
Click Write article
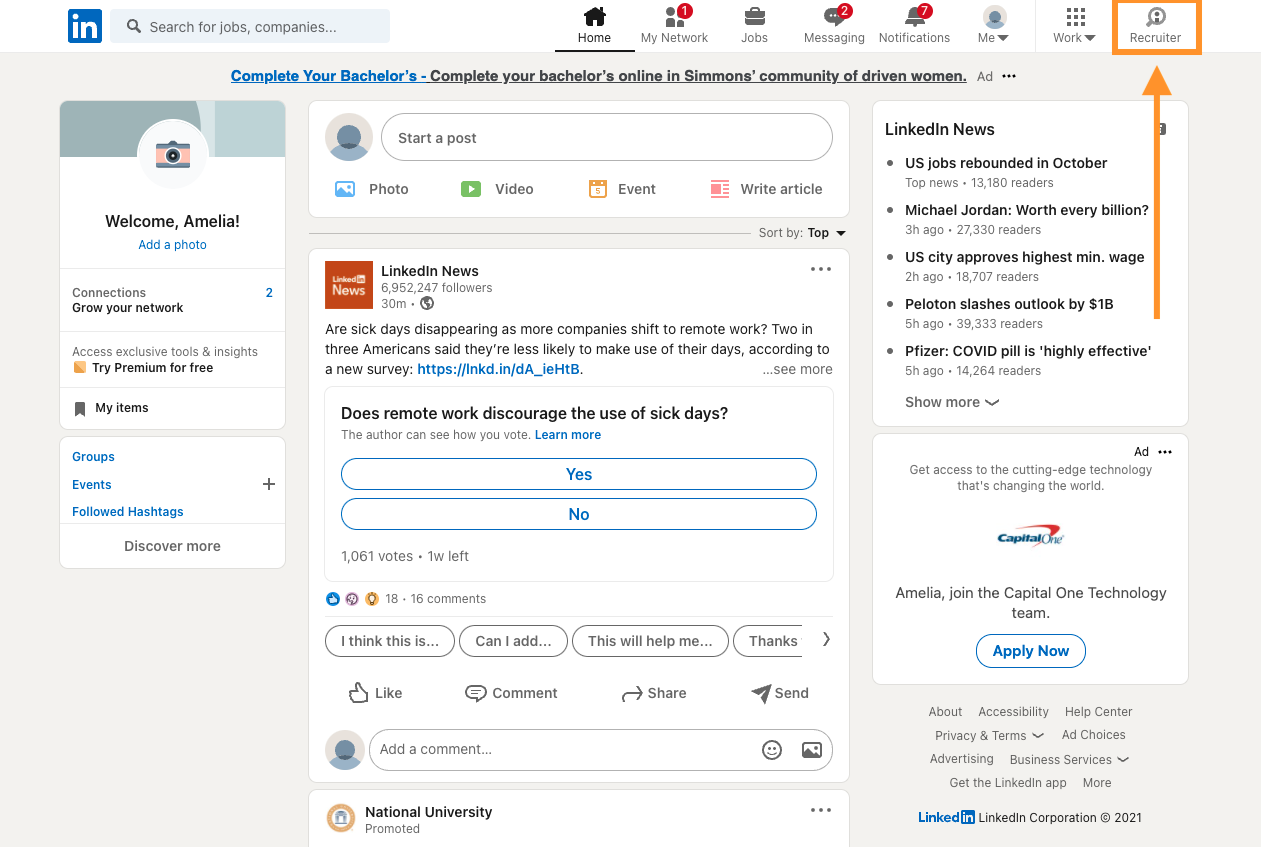coord(766,189)
